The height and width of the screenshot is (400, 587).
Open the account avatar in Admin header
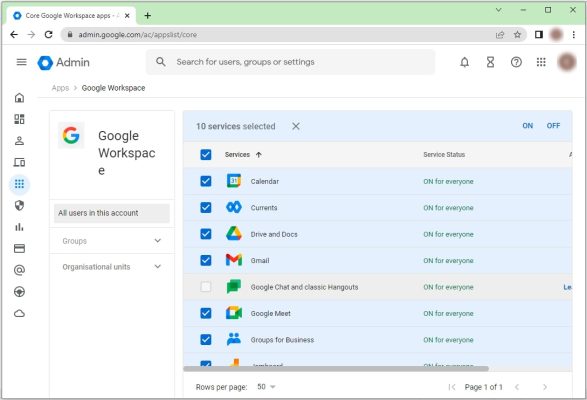point(567,62)
